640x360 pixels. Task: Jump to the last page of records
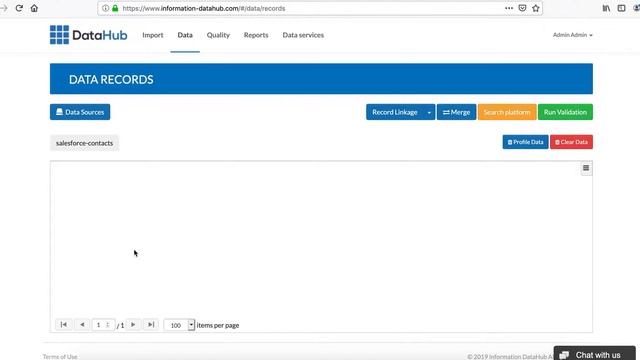coord(151,324)
